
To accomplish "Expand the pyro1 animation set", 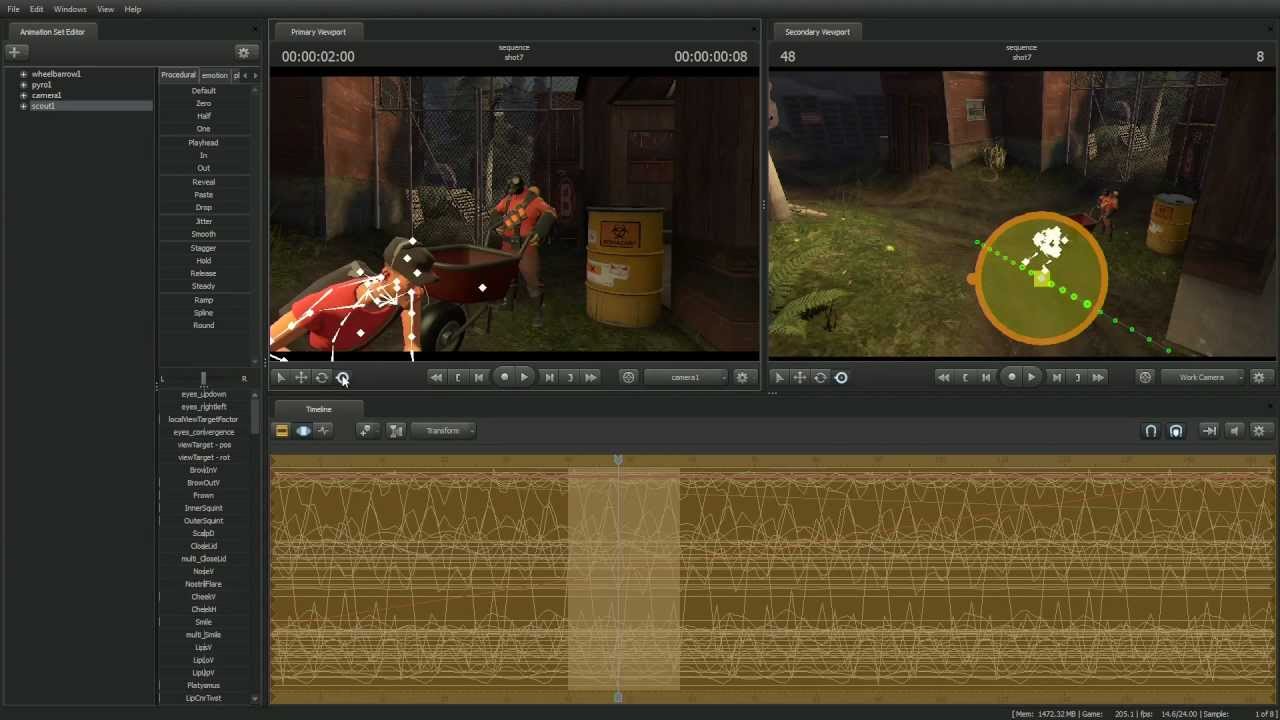I will point(23,85).
